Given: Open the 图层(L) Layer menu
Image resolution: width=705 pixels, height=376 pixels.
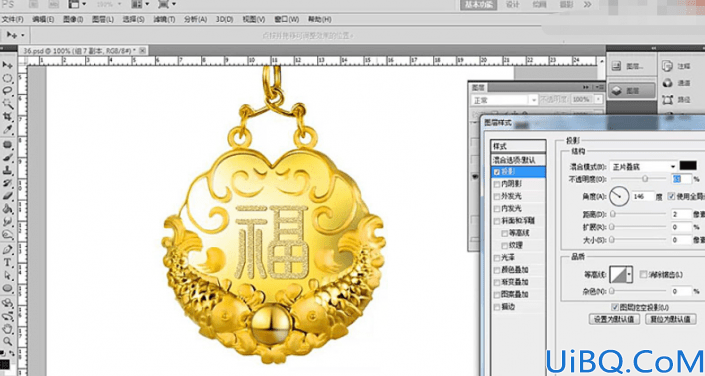Looking at the screenshot, I should [x=103, y=19].
